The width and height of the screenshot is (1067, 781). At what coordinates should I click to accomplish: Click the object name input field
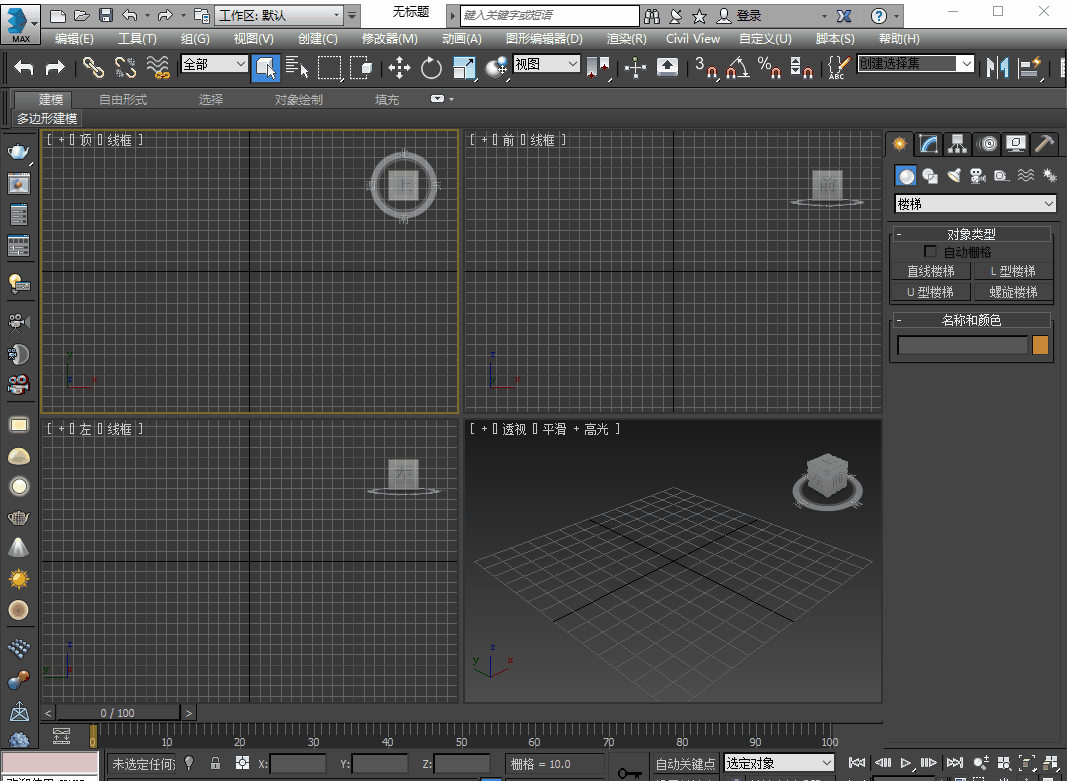coord(962,345)
